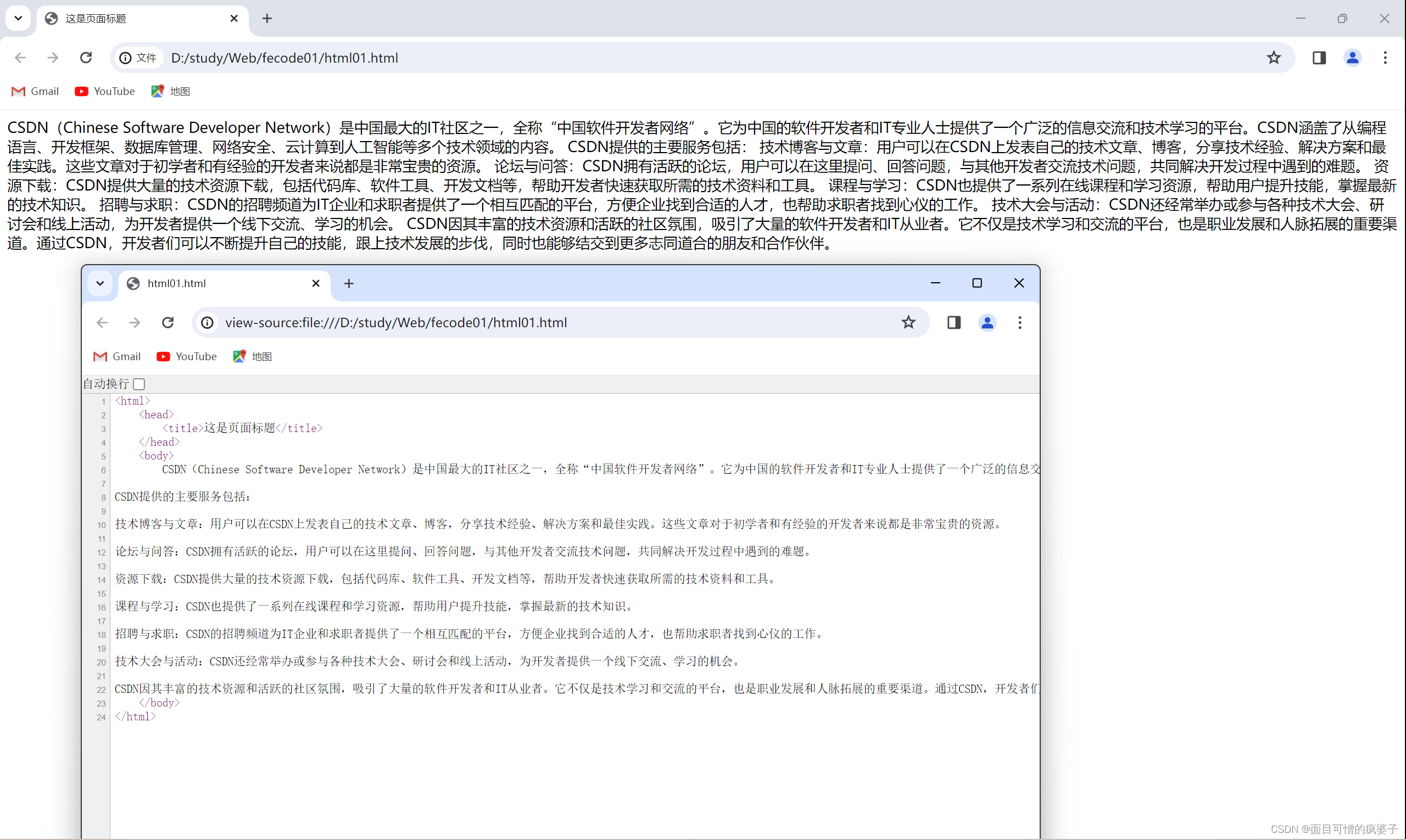Click source line starting '招聘与求职'

tap(470, 634)
